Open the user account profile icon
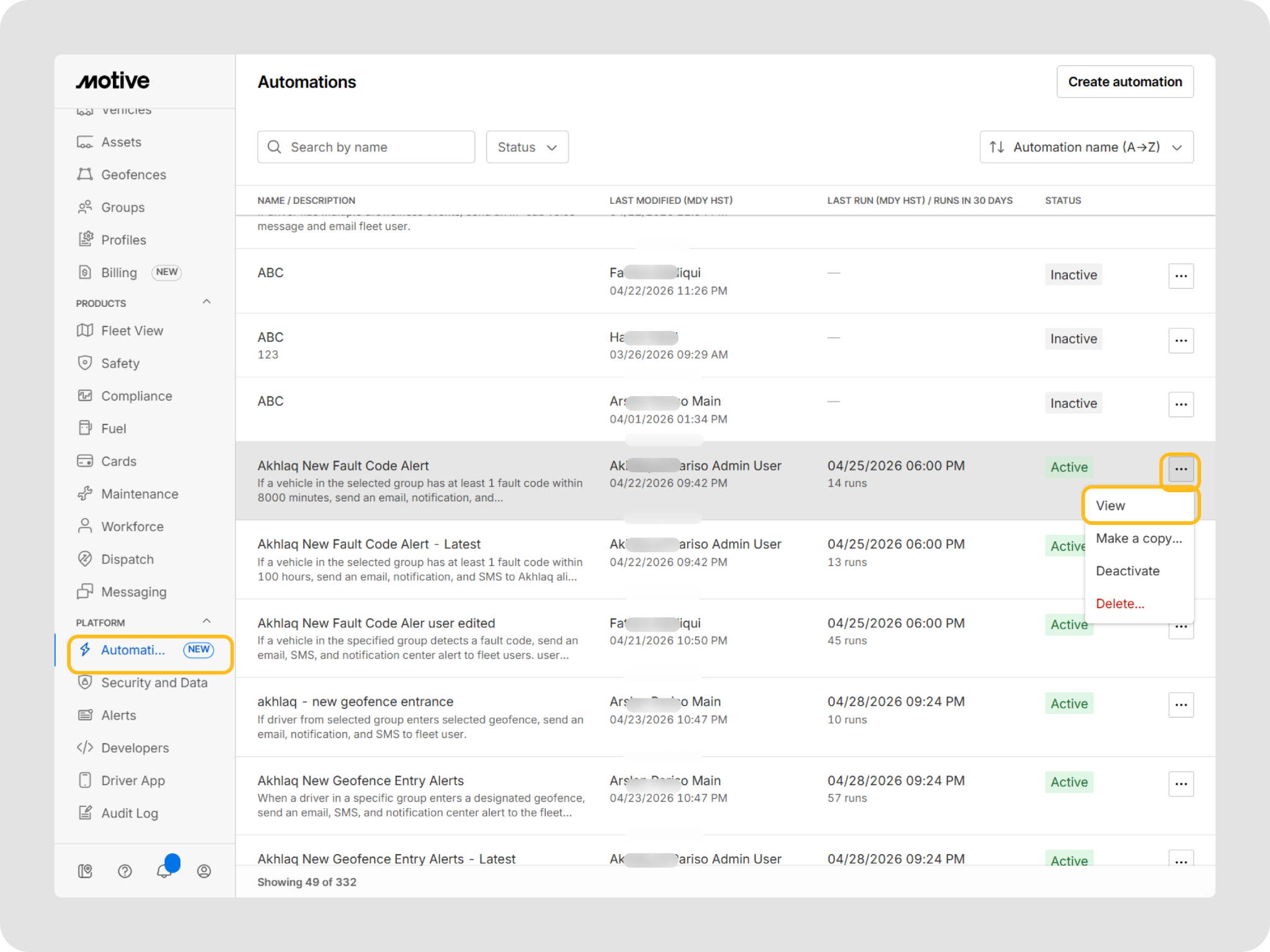This screenshot has width=1270, height=952. (203, 871)
